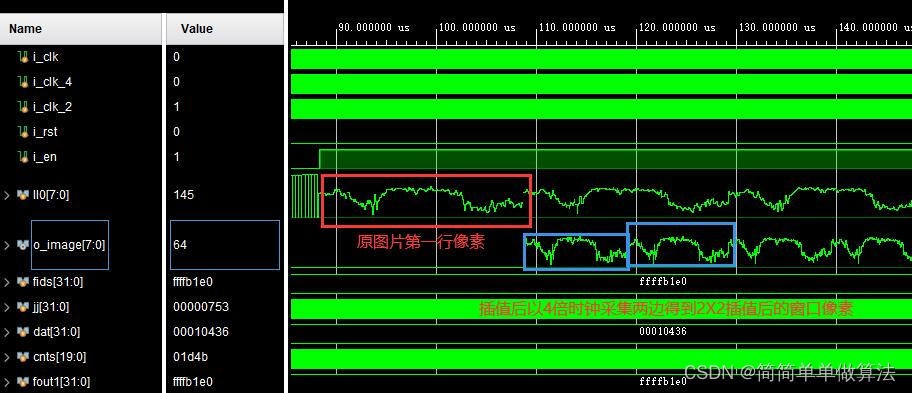Click the value 1 of i_clk_2
Viewport: 912px width, 393px height.
177,107
